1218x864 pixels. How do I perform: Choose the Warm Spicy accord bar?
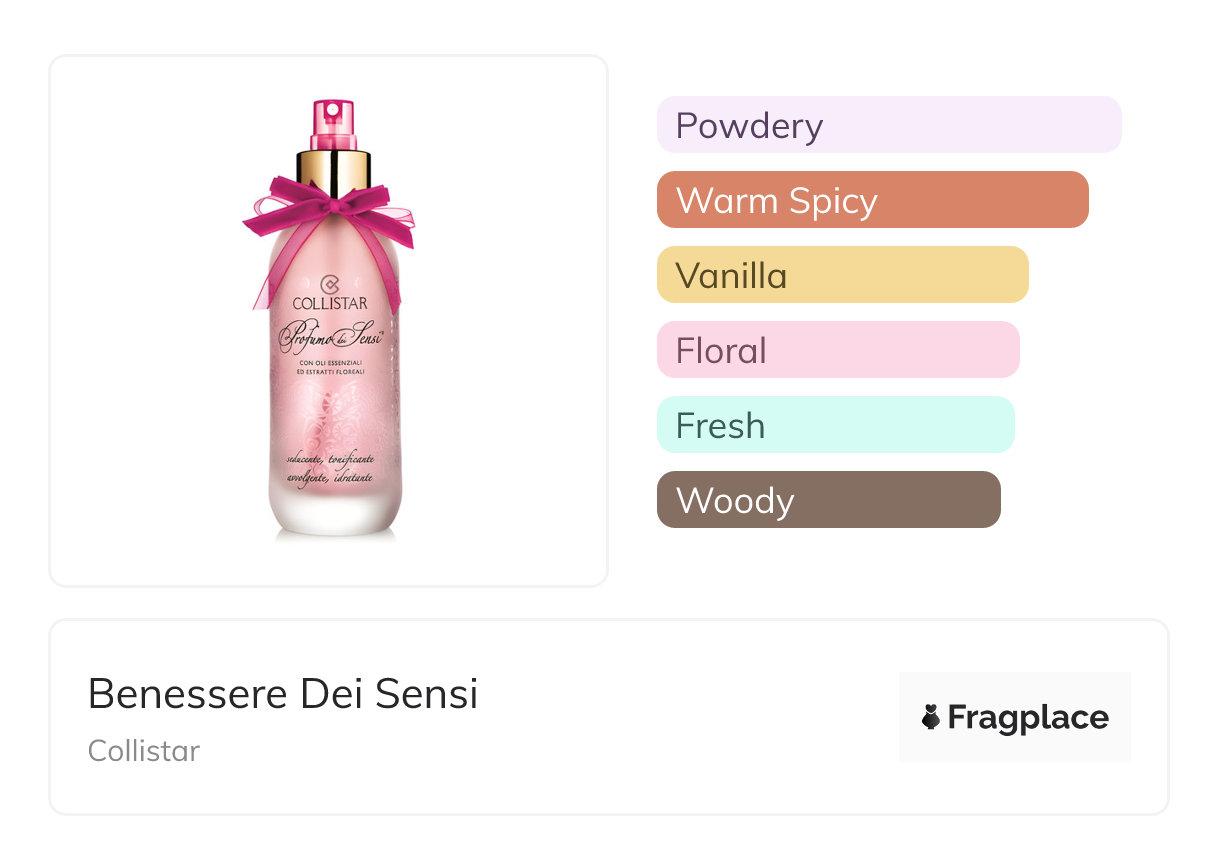(x=872, y=200)
